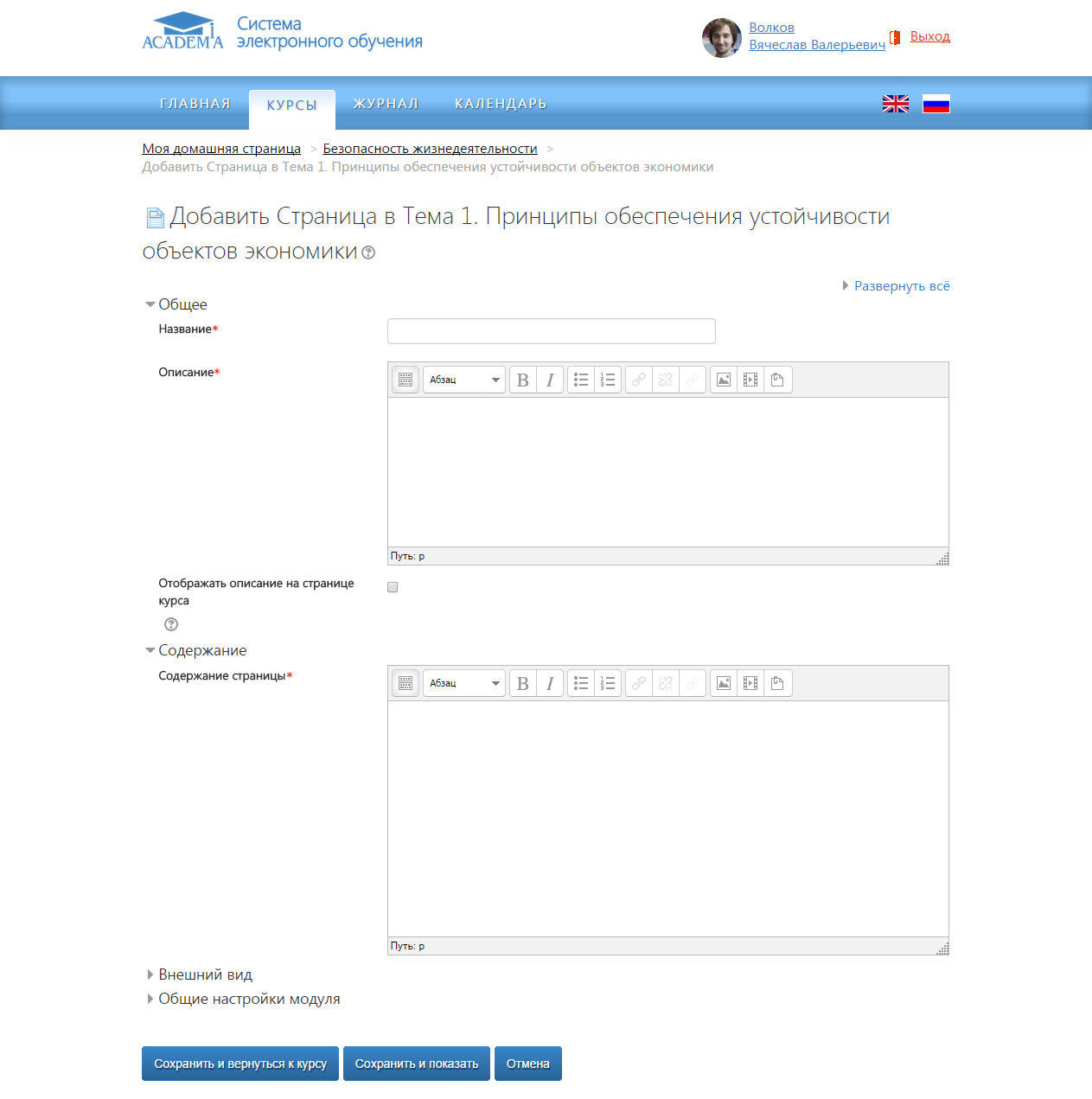Open Абзац format dropdown in Содержание editor
The image size is (1092, 1099).
point(464,683)
